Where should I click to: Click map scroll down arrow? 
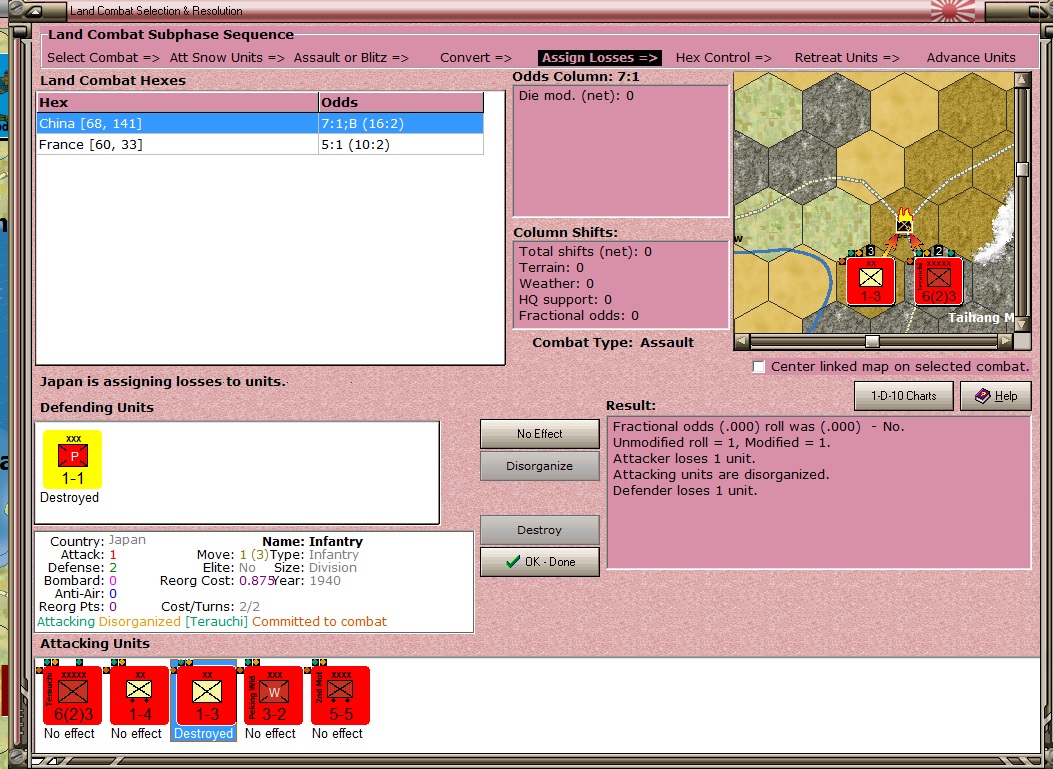[x=1022, y=324]
